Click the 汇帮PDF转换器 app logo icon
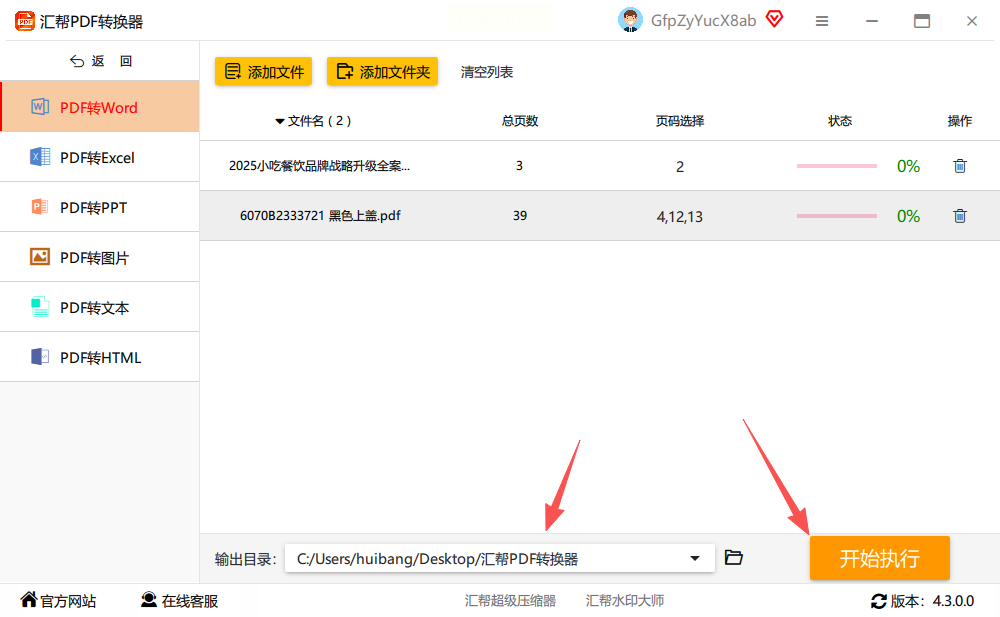Image resolution: width=1000 pixels, height=617 pixels. tap(25, 21)
